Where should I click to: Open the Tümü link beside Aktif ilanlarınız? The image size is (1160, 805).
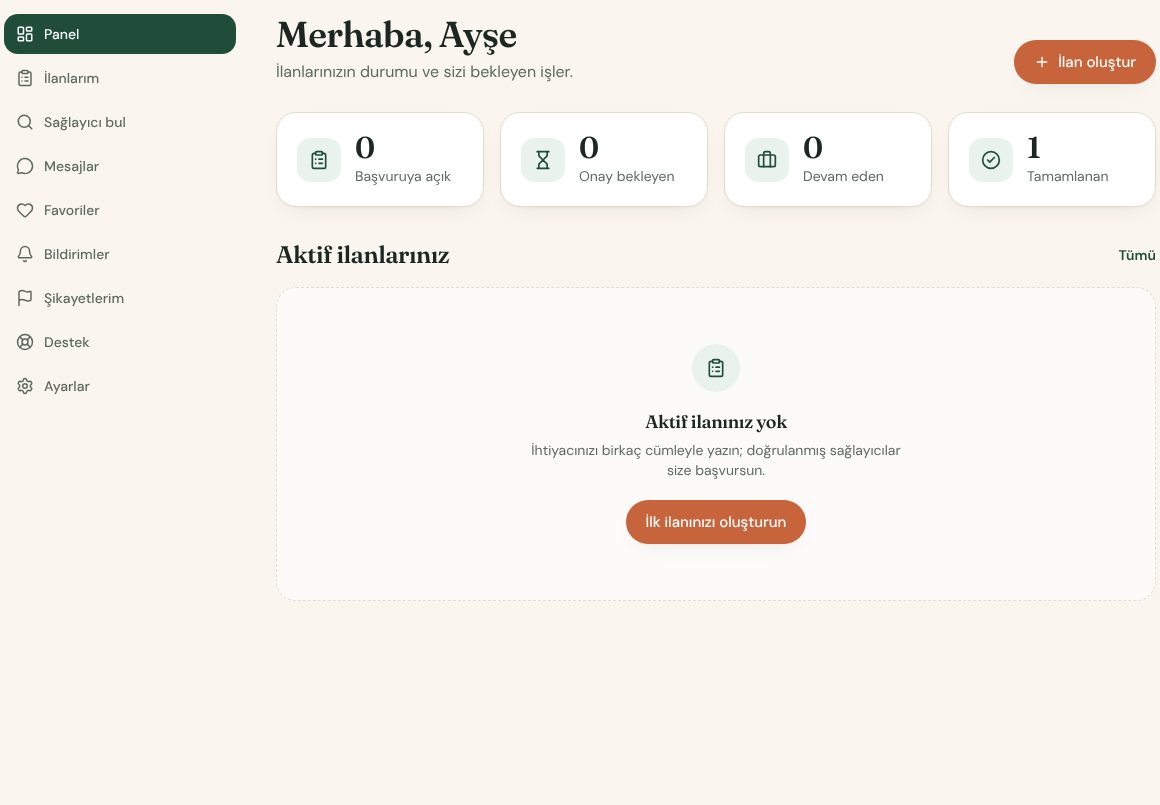[x=1137, y=255]
